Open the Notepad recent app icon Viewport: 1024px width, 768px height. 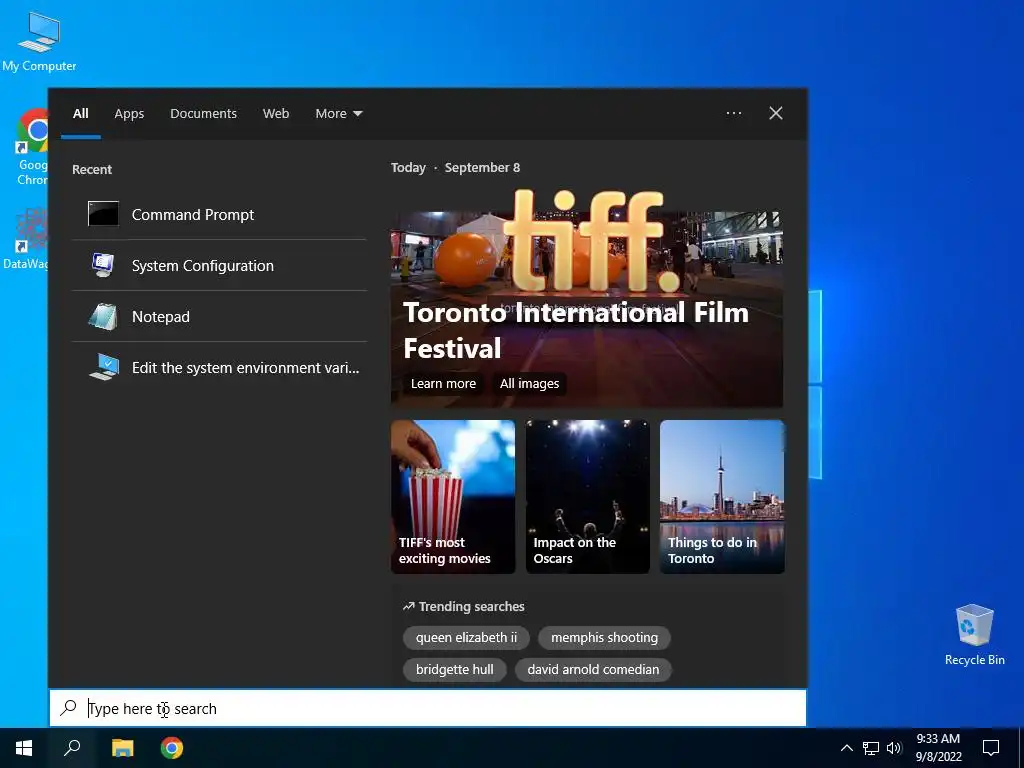coord(103,317)
